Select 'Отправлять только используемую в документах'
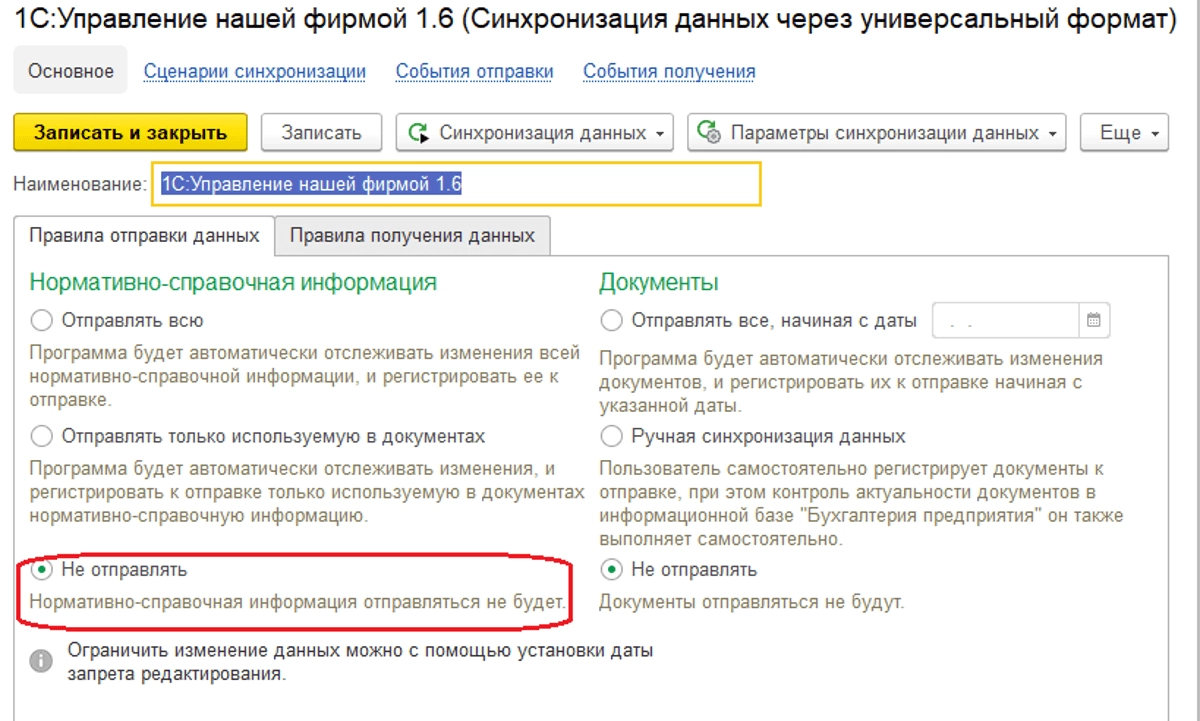The height and width of the screenshot is (721, 1200). [41, 437]
